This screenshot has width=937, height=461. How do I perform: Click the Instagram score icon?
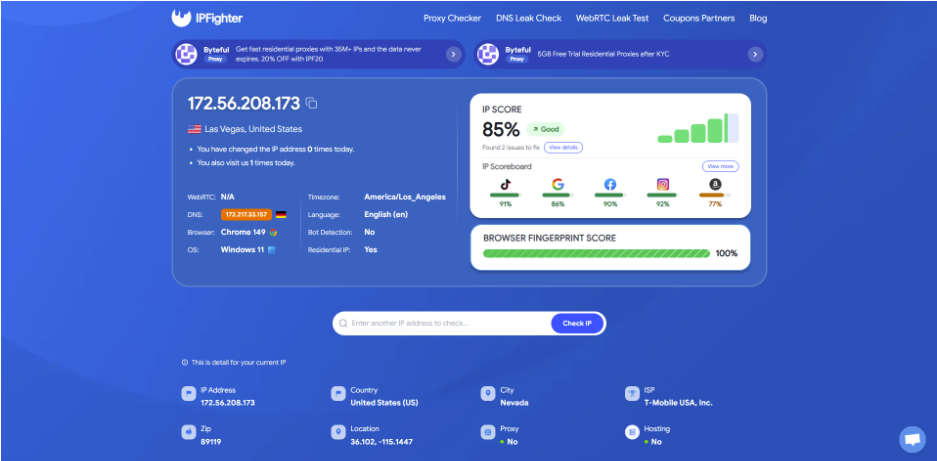click(663, 184)
